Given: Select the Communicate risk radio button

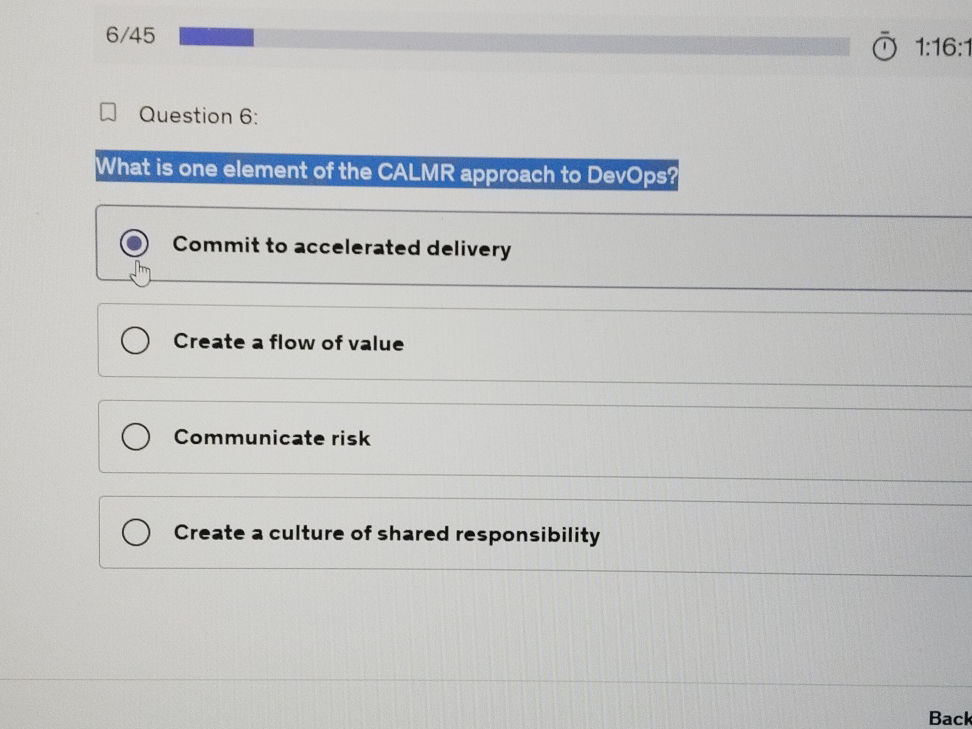Looking at the screenshot, I should pyautogui.click(x=135, y=437).
